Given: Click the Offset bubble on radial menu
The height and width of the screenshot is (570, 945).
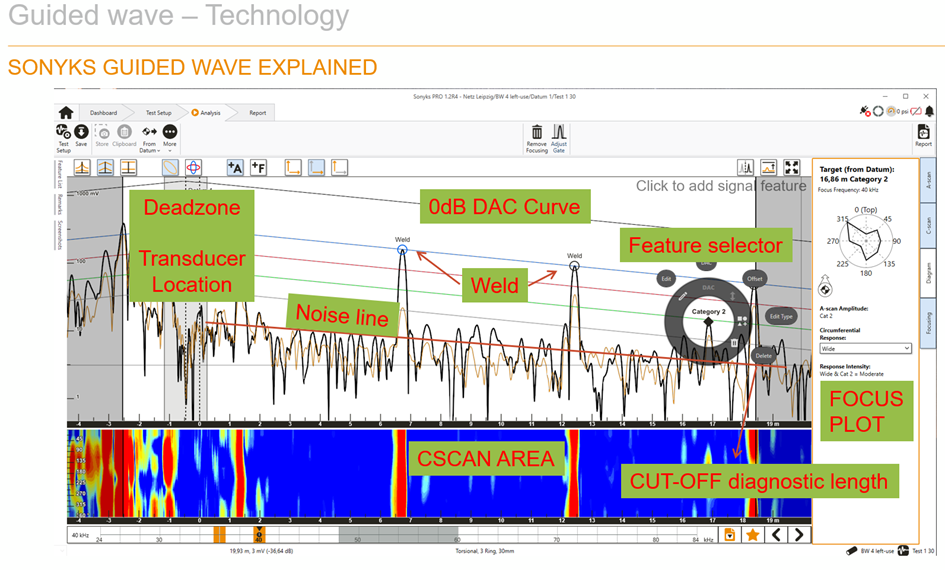Looking at the screenshot, I should pos(755,278).
